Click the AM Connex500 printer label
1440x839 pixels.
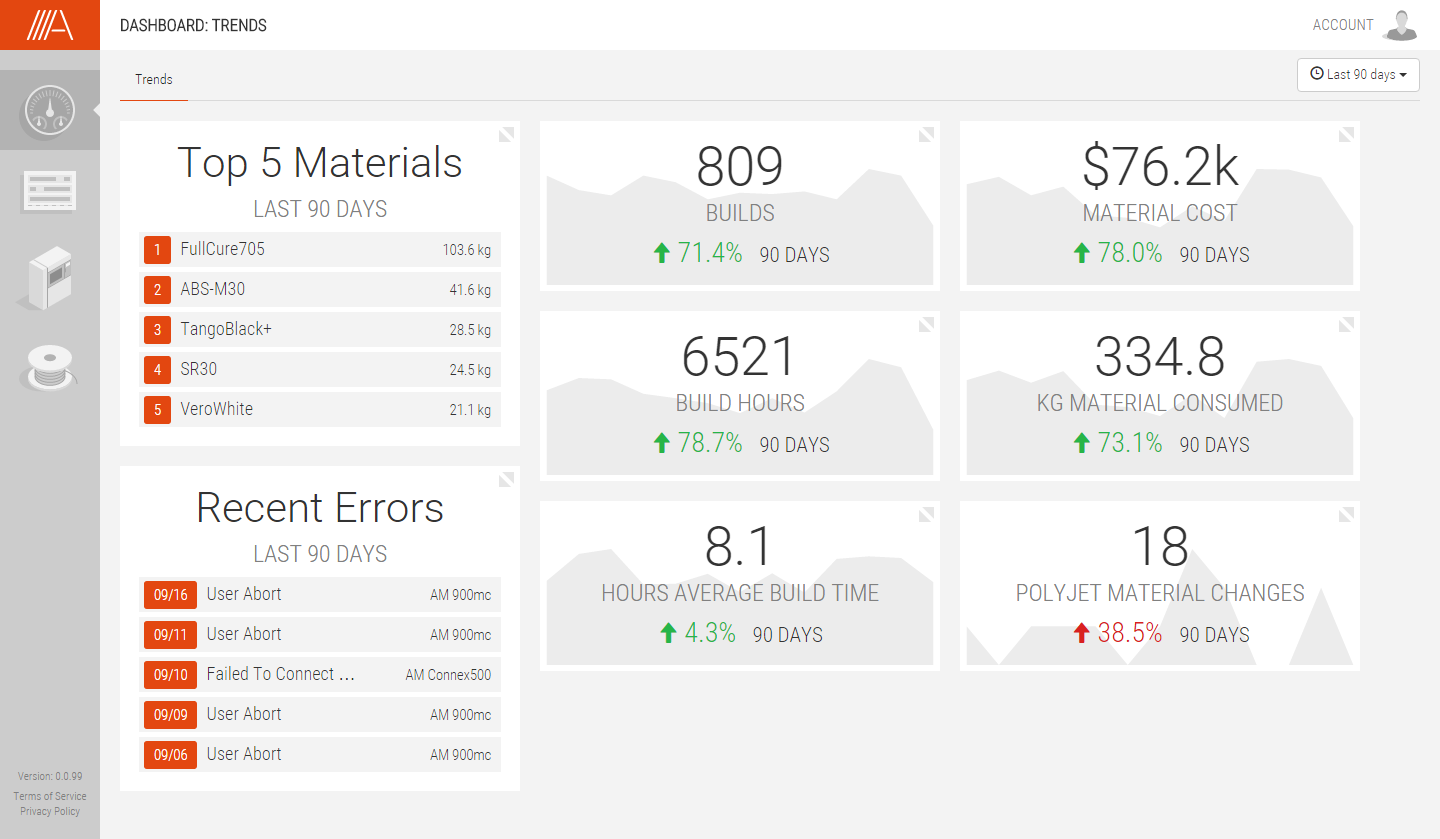click(x=448, y=675)
